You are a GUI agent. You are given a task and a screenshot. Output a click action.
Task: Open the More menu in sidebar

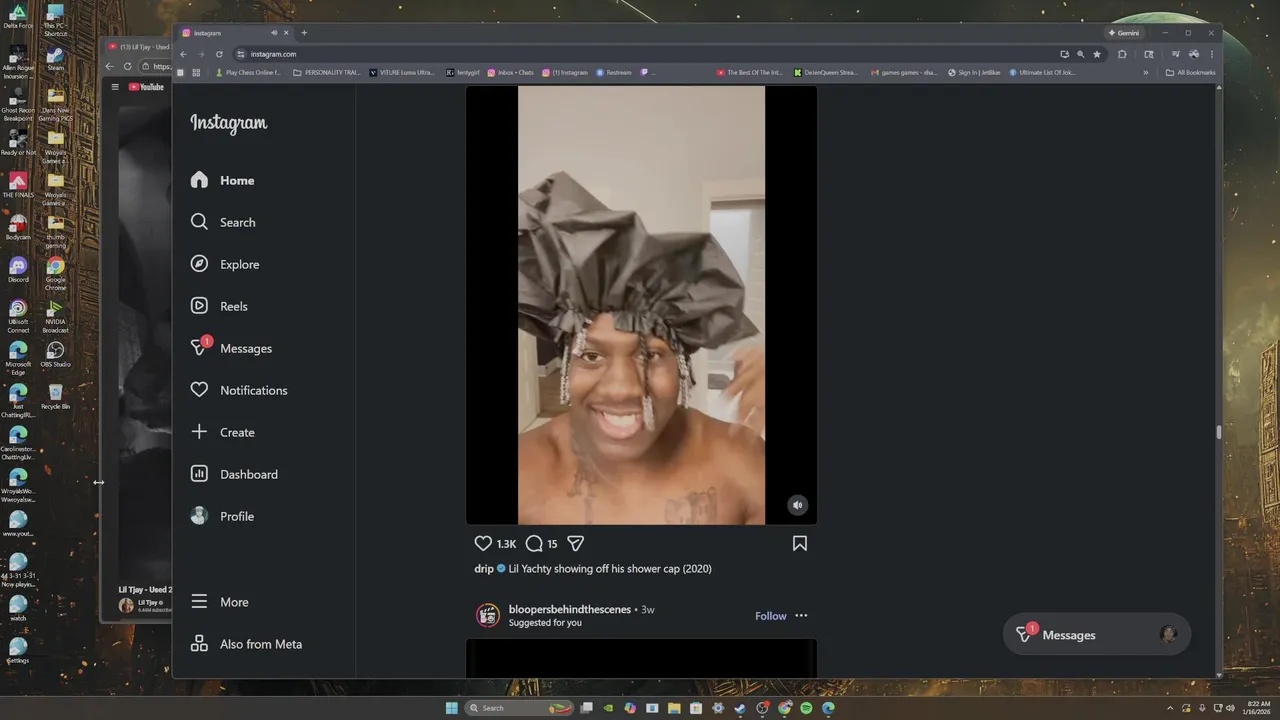219,602
